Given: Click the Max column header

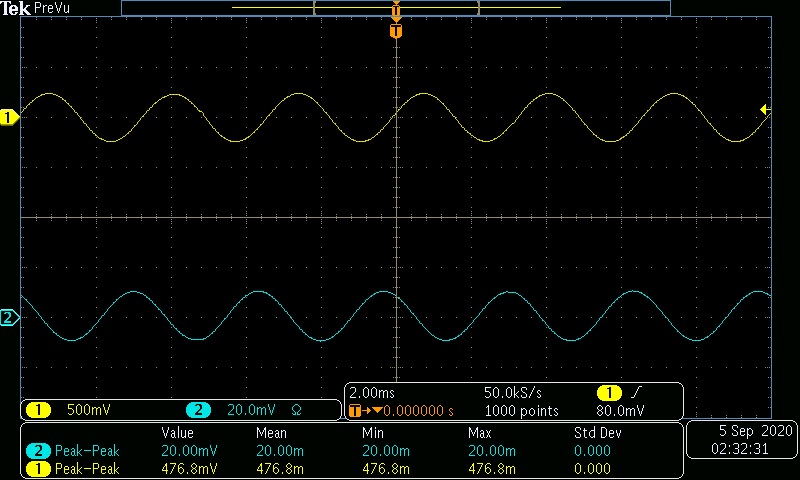Looking at the screenshot, I should point(480,434).
